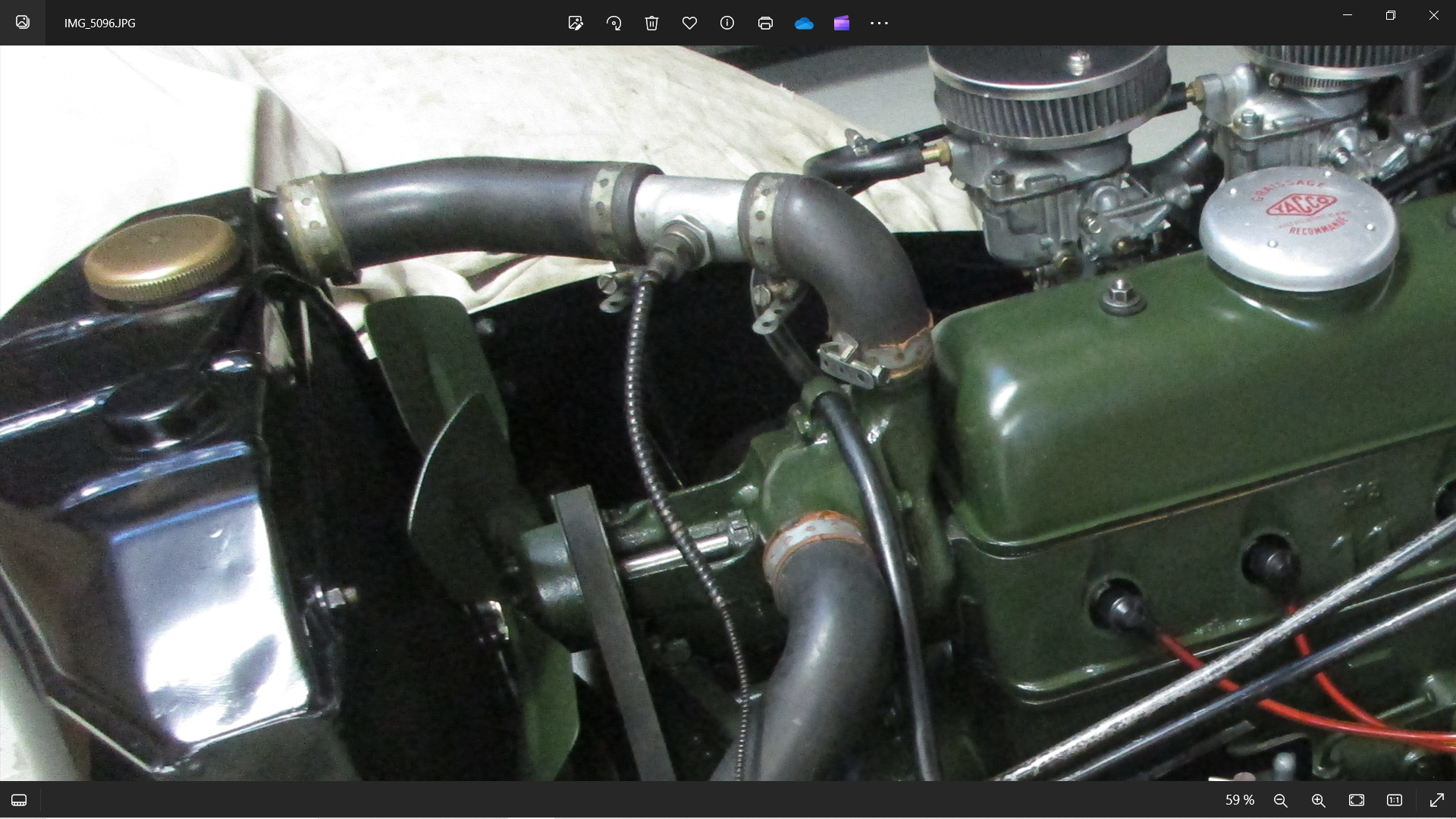
Task: Expand the See more options menu
Action: pyautogui.click(x=879, y=23)
